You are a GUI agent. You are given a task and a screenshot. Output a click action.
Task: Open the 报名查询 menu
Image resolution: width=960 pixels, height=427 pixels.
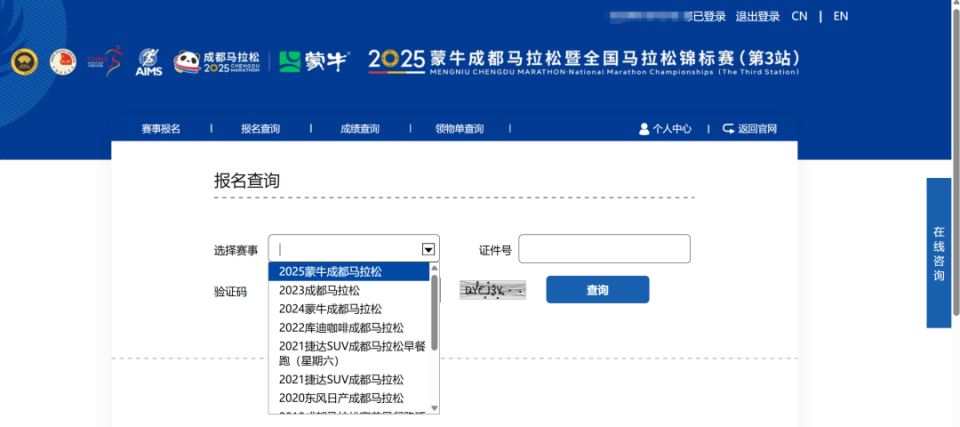coord(260,129)
